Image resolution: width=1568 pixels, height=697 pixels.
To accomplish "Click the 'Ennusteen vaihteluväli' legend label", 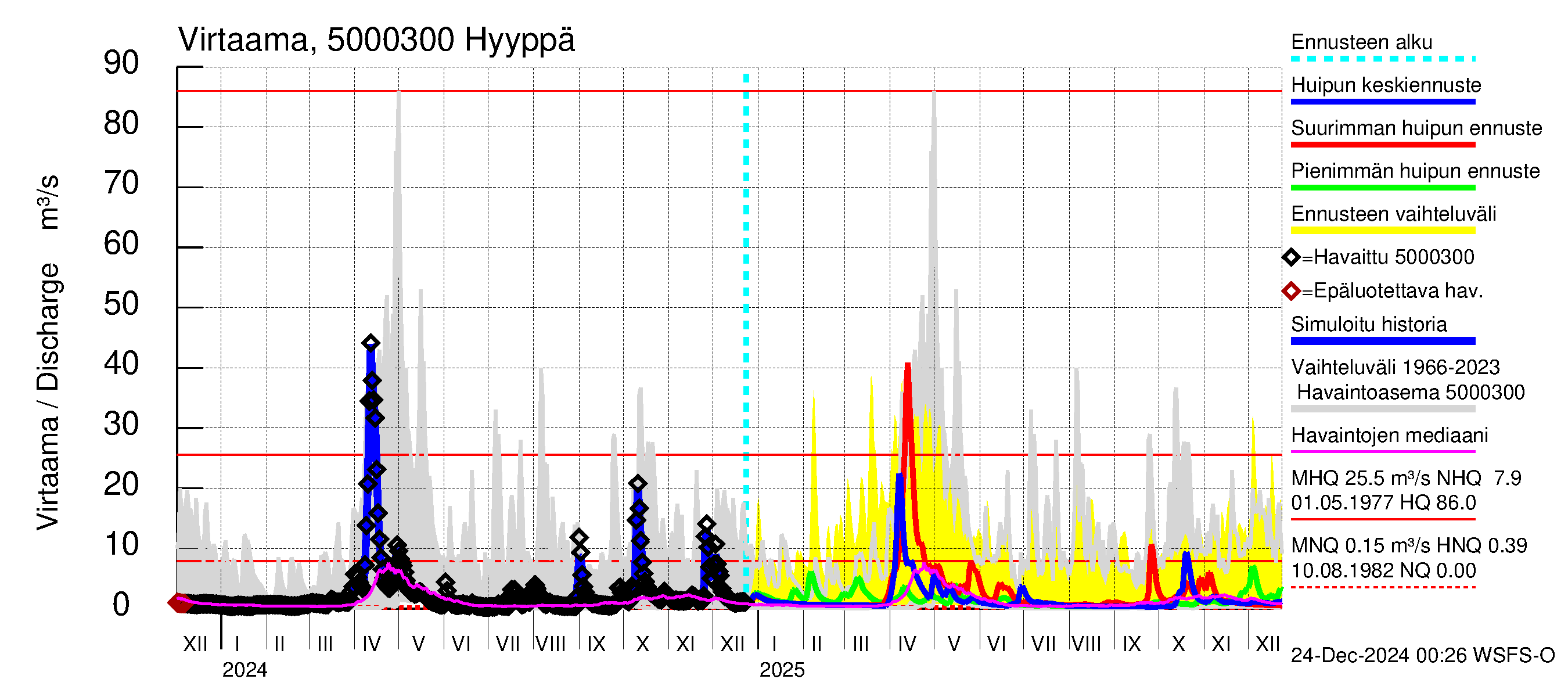I will click(x=1393, y=214).
